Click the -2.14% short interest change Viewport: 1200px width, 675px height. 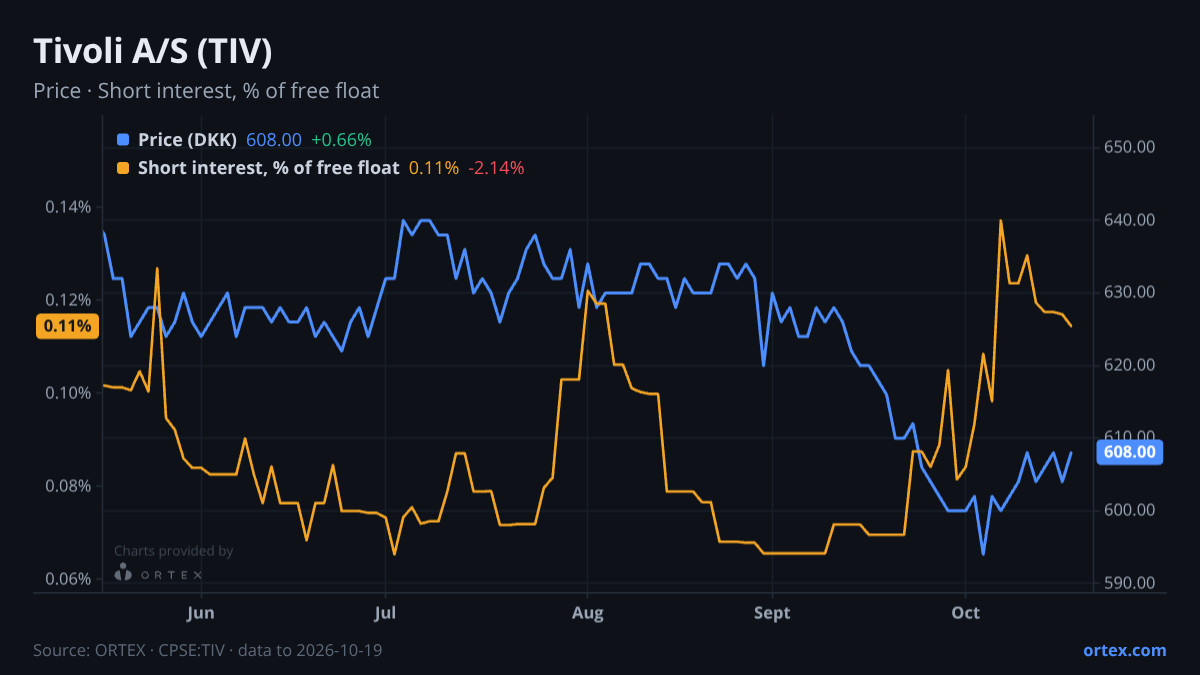pyautogui.click(x=496, y=168)
